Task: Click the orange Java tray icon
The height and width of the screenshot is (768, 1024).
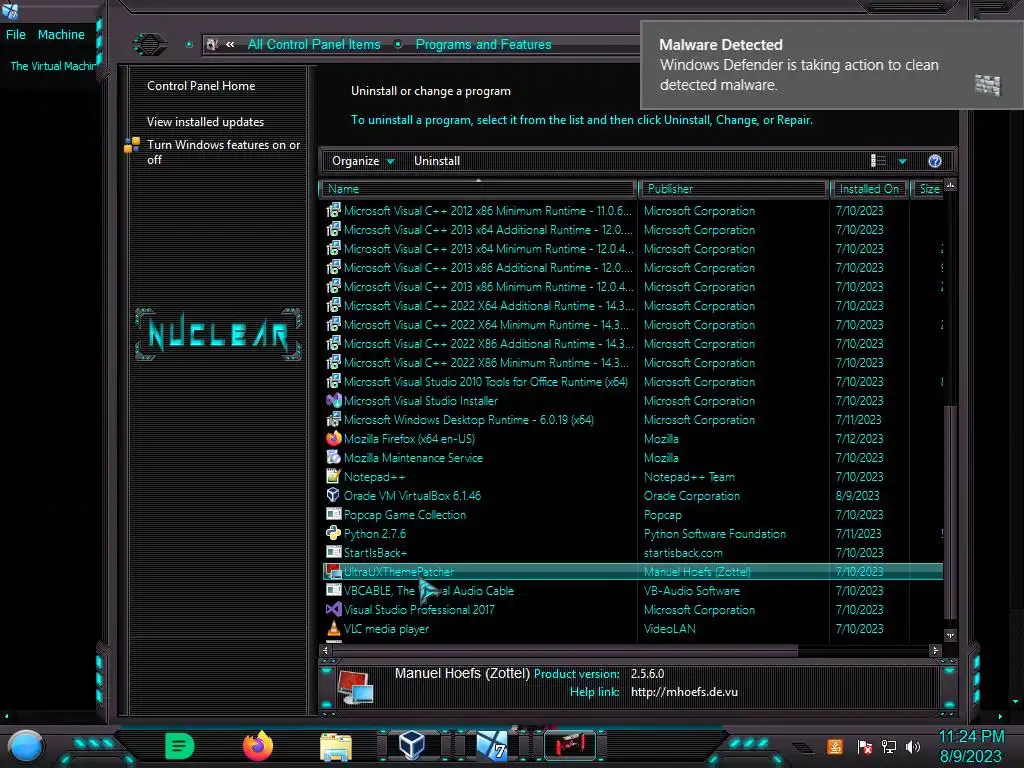Action: pos(835,746)
